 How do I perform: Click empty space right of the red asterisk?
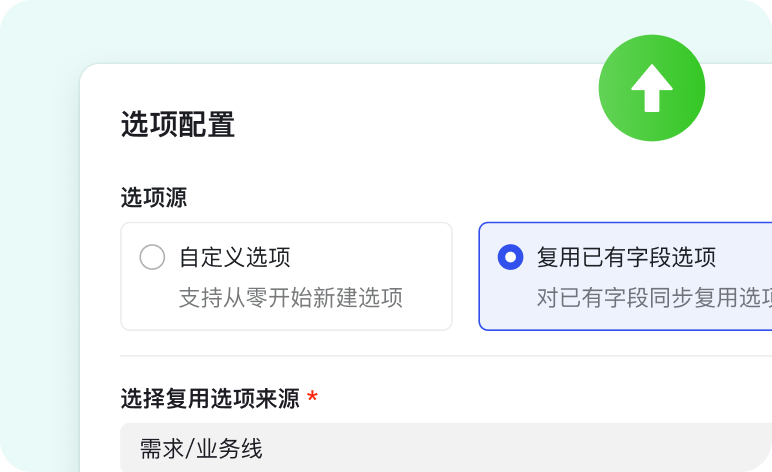500,399
